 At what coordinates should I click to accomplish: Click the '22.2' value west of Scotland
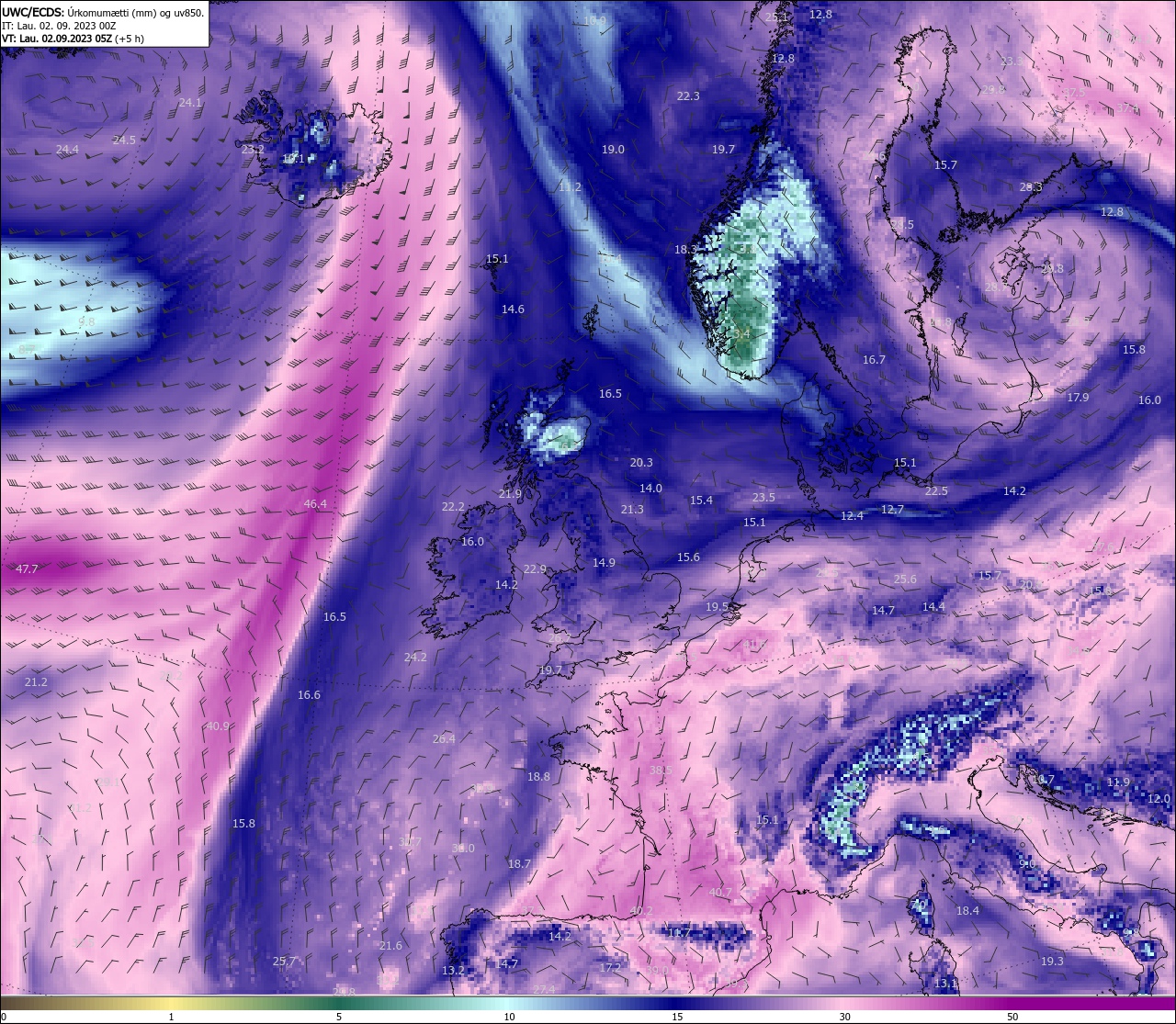(x=453, y=507)
